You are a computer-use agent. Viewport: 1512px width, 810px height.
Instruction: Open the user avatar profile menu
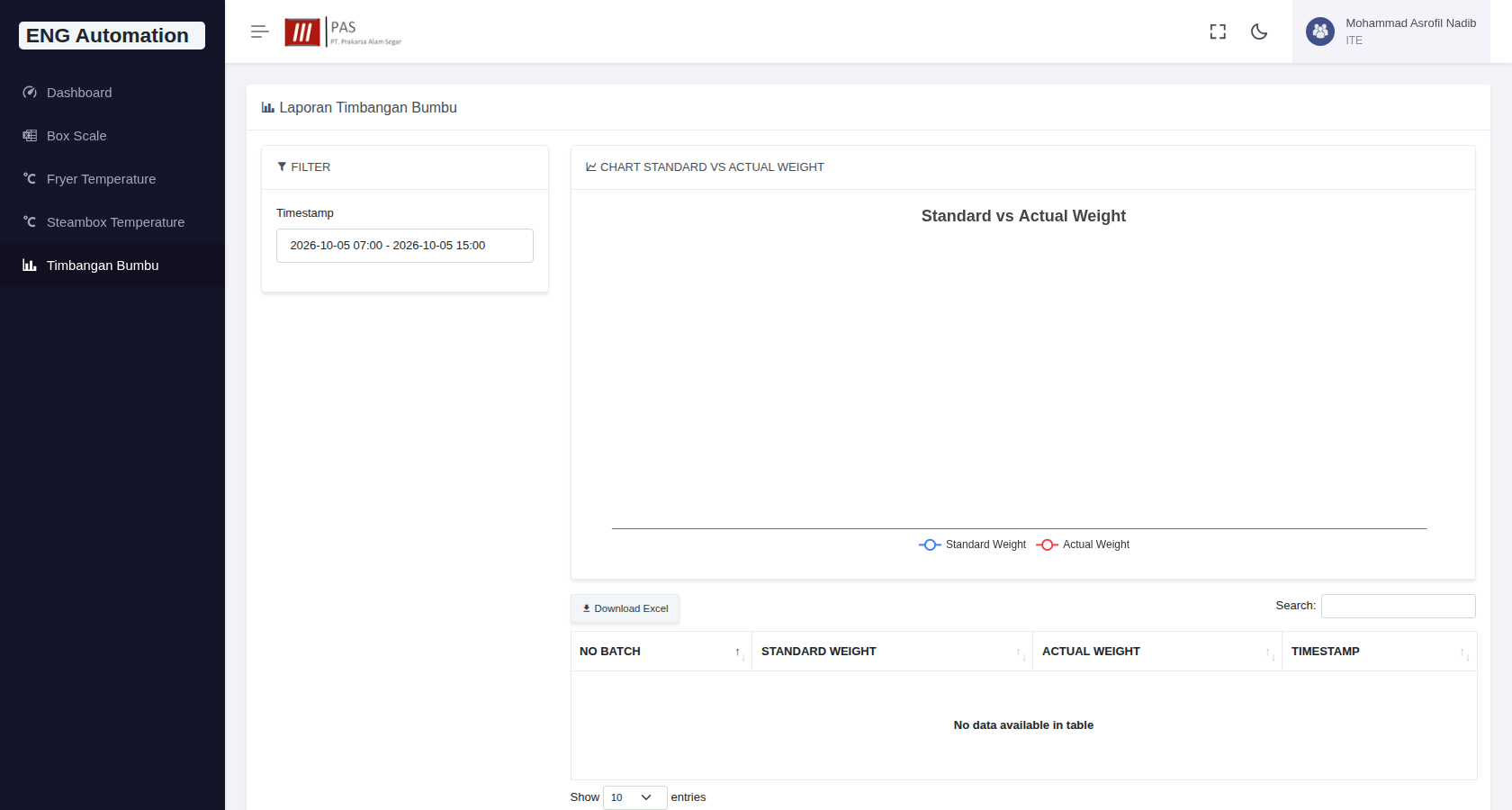point(1320,31)
